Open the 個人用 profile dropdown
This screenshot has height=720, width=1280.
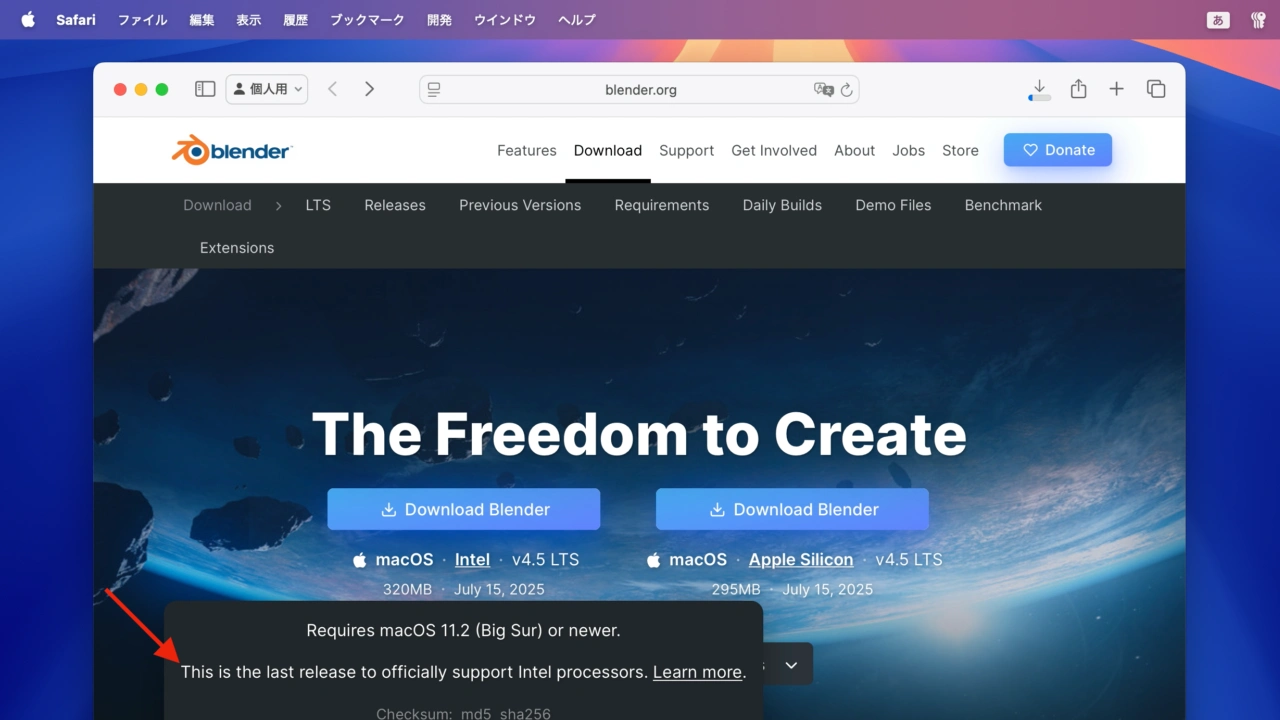267,89
